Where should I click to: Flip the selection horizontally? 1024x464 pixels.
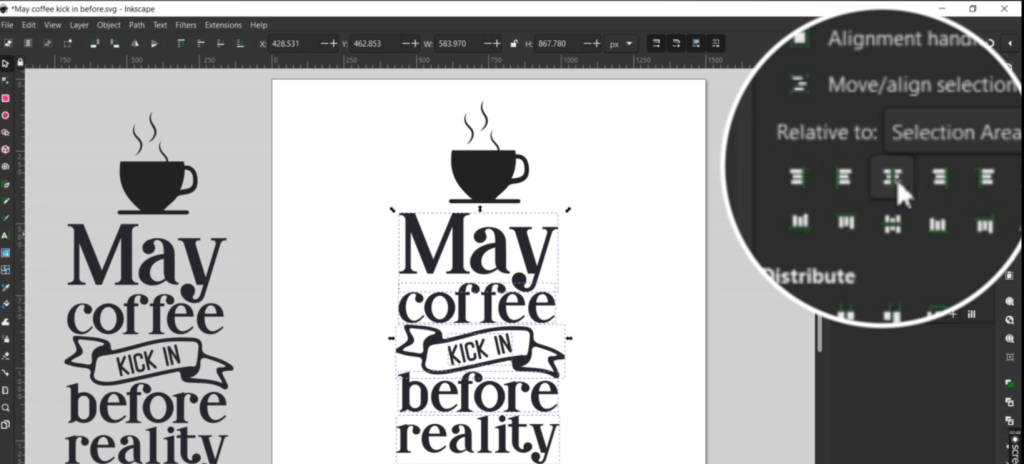(x=136, y=44)
